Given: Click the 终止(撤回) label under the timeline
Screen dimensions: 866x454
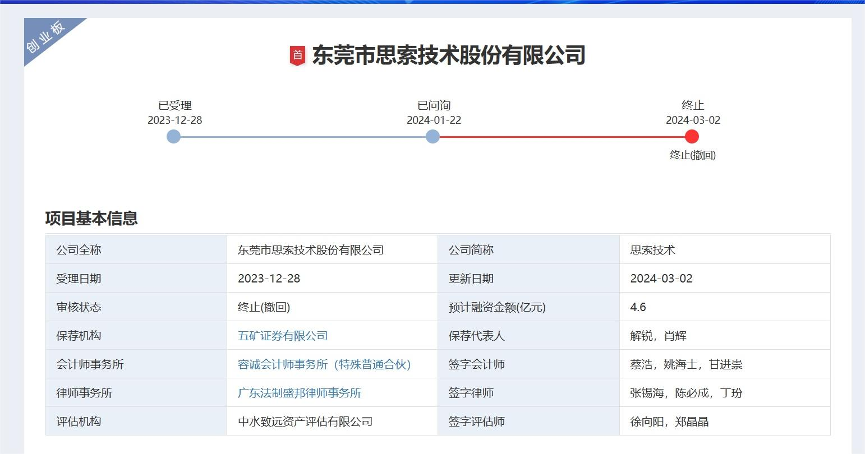Looking at the screenshot, I should (x=693, y=155).
